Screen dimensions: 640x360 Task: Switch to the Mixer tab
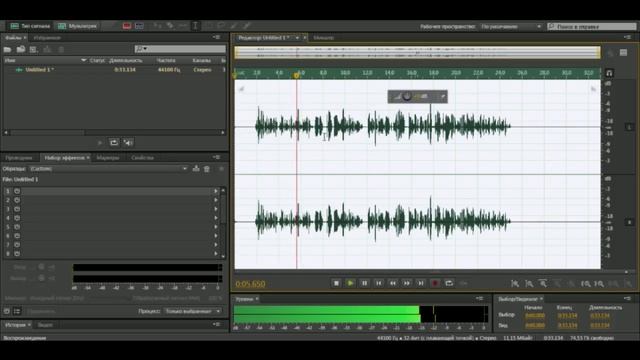(324, 38)
